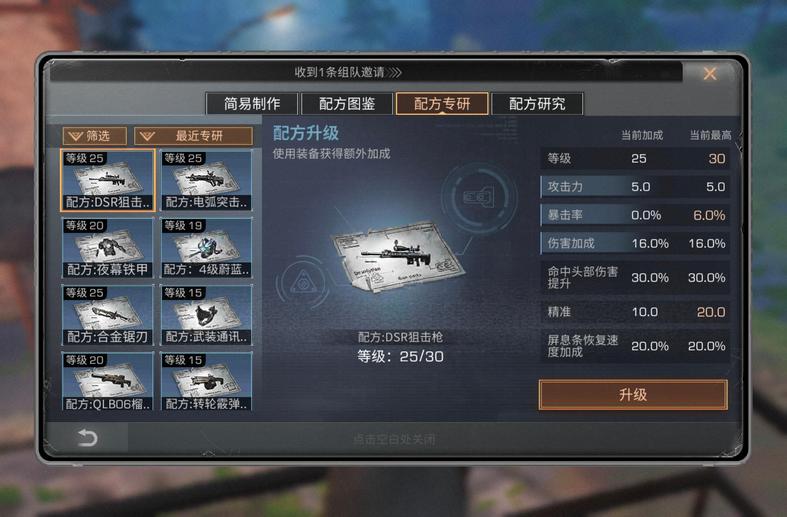Image resolution: width=787 pixels, height=517 pixels.
Task: Open the team invite notification banner
Action: point(365,72)
